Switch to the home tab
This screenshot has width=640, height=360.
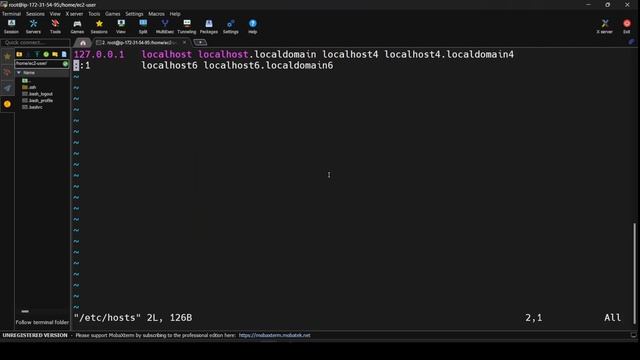click(83, 42)
